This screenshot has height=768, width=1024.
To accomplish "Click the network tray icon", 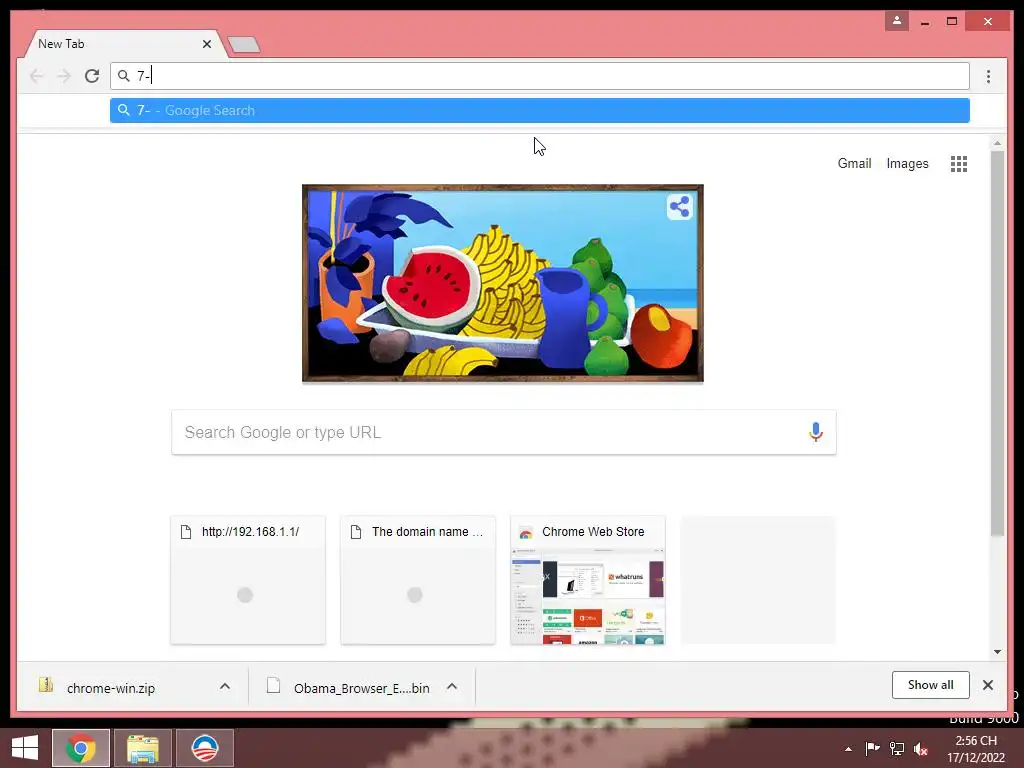I will [x=897, y=749].
